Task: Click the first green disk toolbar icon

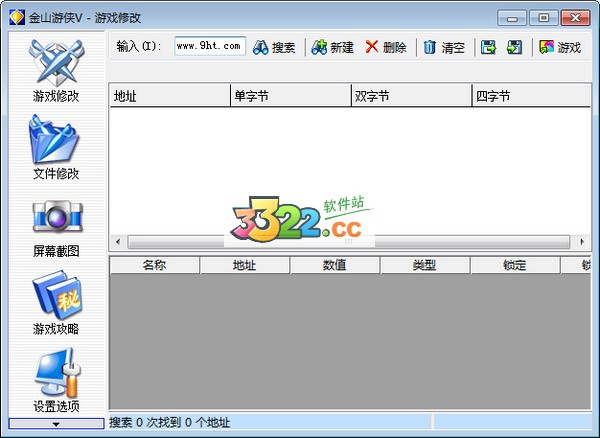Action: click(489, 47)
